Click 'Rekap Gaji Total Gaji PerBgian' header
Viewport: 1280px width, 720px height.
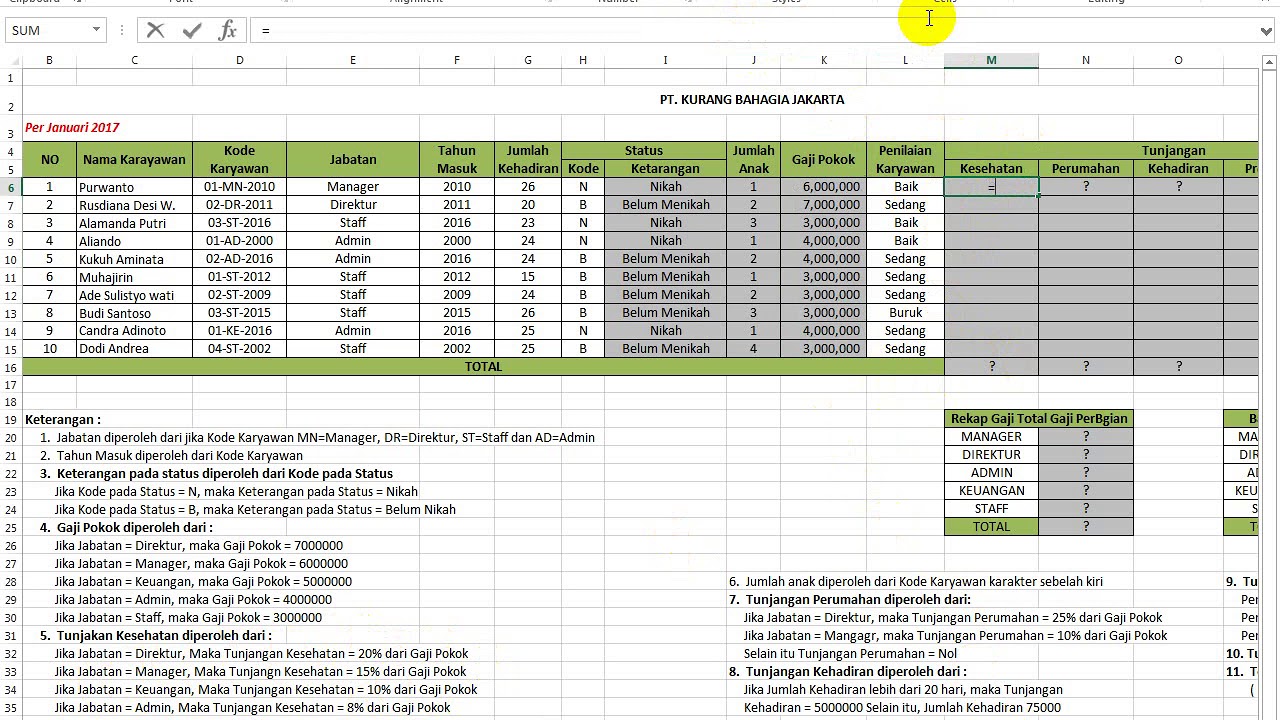point(1039,419)
